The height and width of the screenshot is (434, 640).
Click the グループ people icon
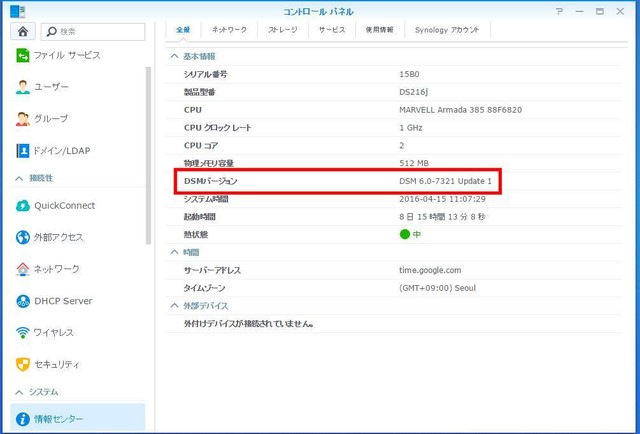click(x=23, y=119)
